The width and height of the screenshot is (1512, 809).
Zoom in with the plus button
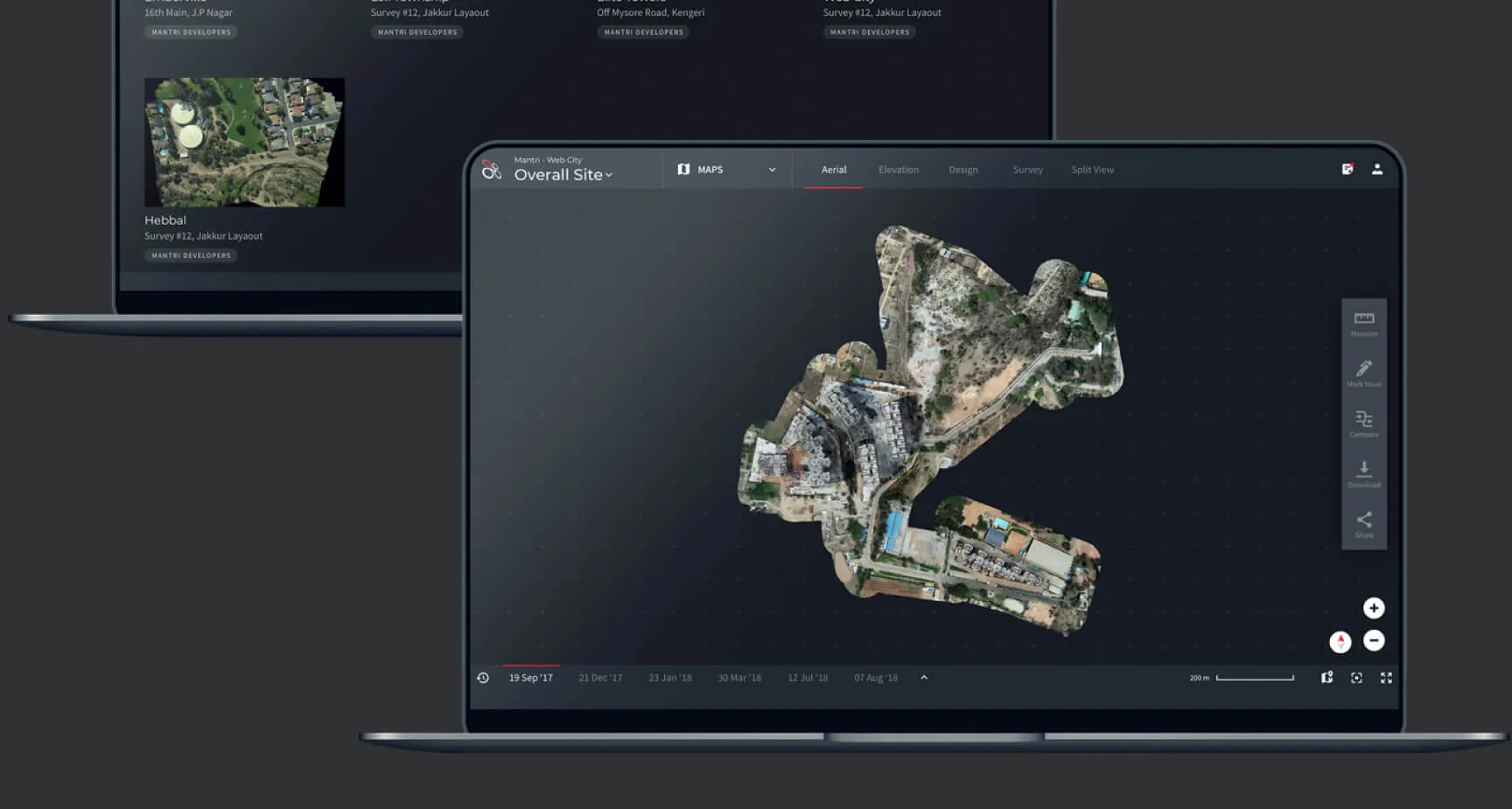[x=1374, y=608]
